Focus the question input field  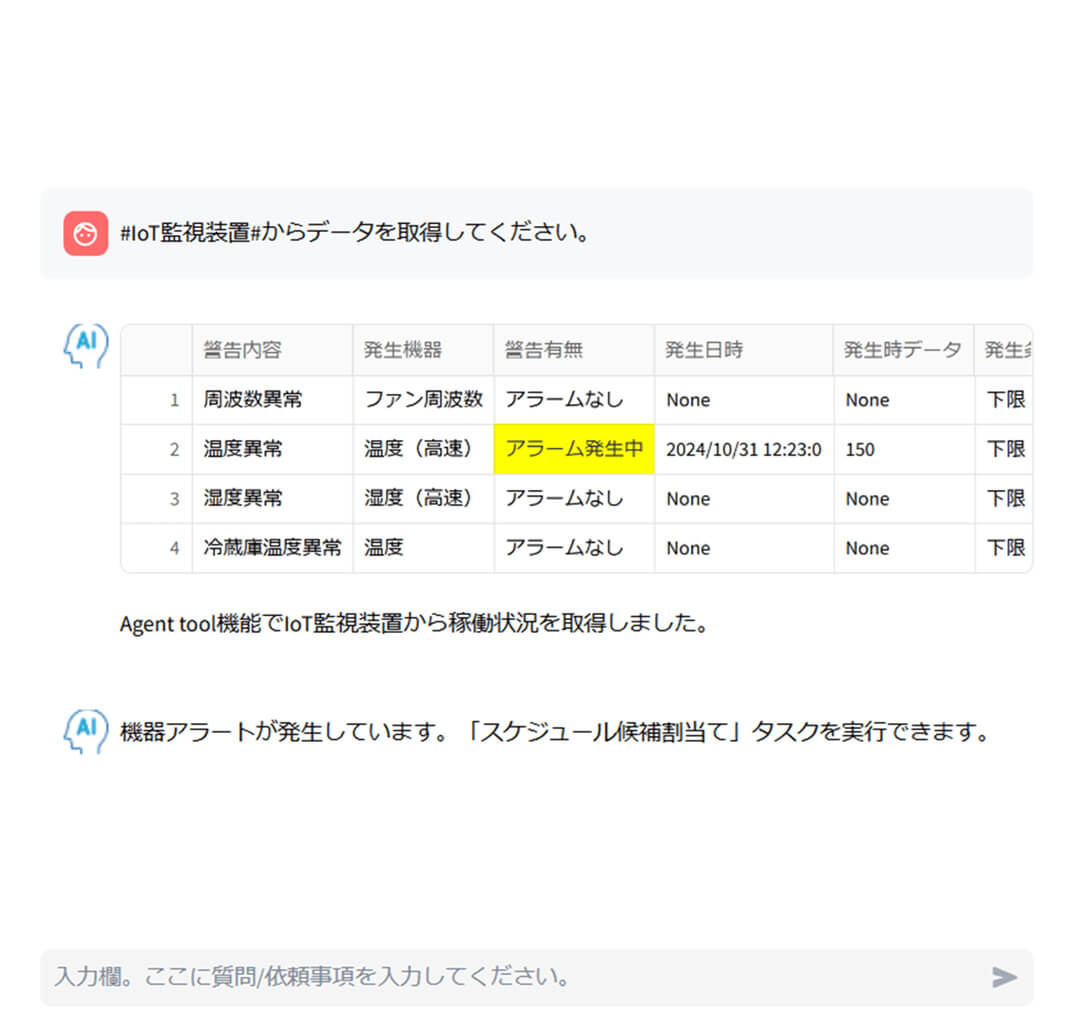(x=510, y=976)
